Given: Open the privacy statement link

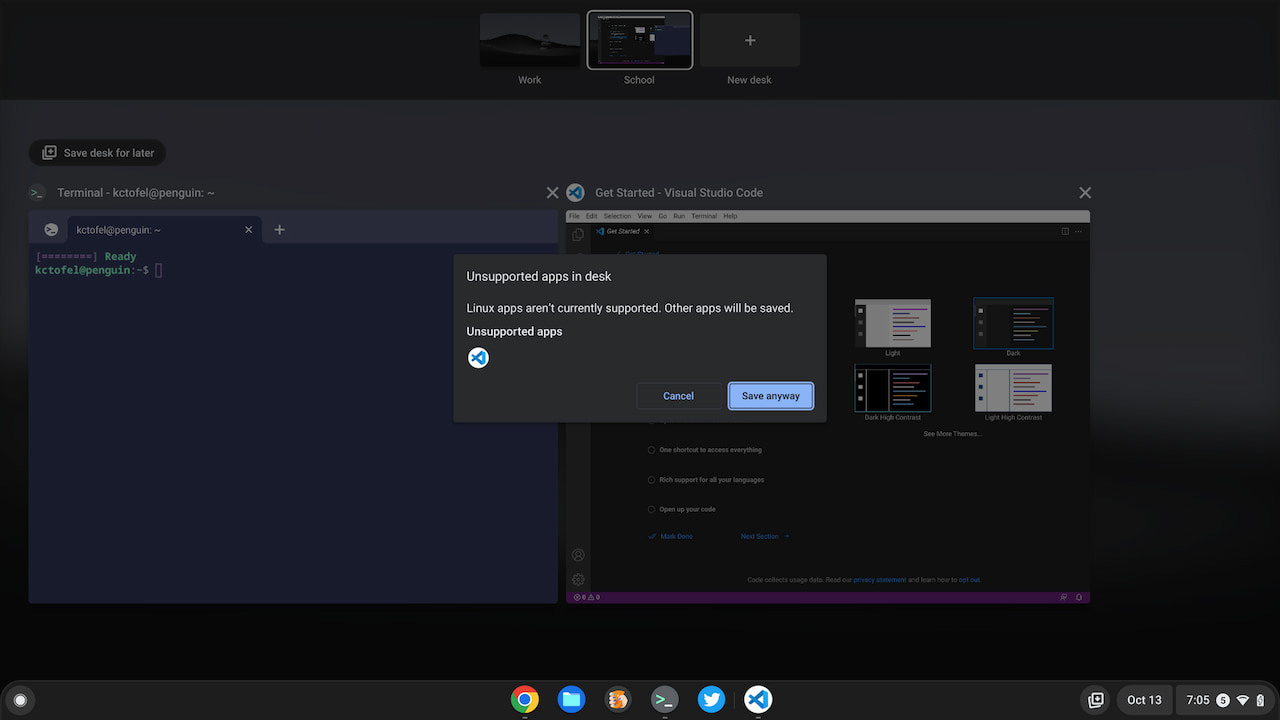Looking at the screenshot, I should (x=880, y=580).
